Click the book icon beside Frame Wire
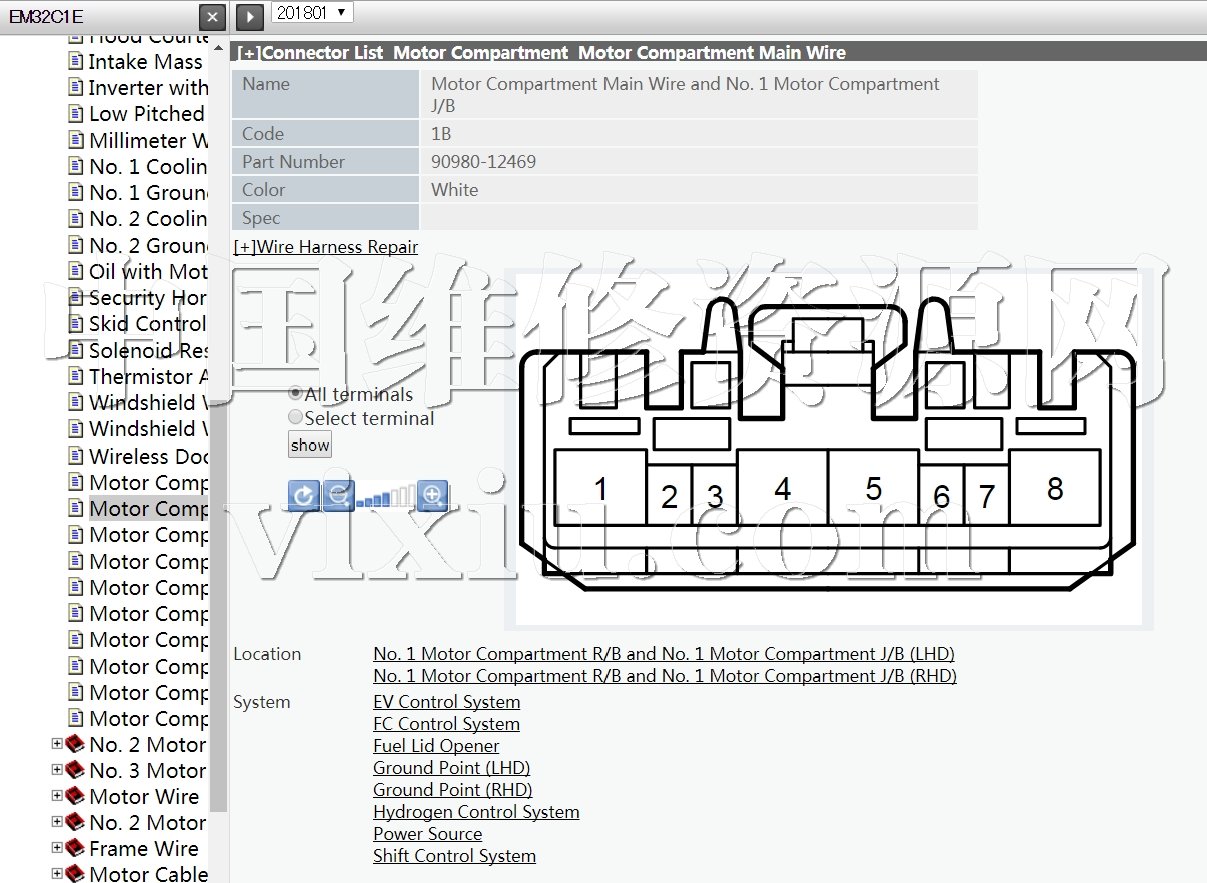The width and height of the screenshot is (1207, 883). pos(75,848)
